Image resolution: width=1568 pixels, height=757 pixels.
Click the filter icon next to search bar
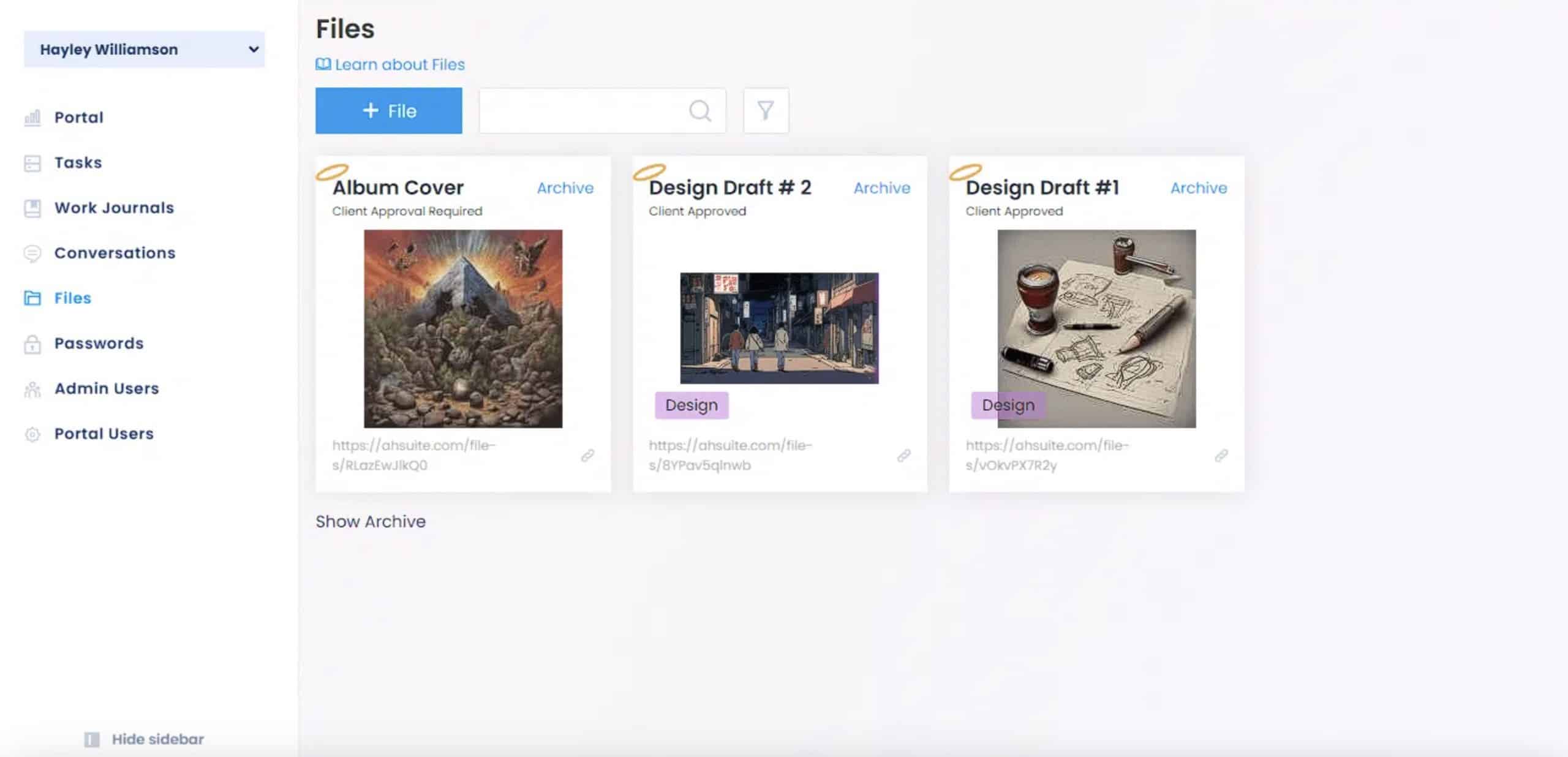pyautogui.click(x=765, y=110)
